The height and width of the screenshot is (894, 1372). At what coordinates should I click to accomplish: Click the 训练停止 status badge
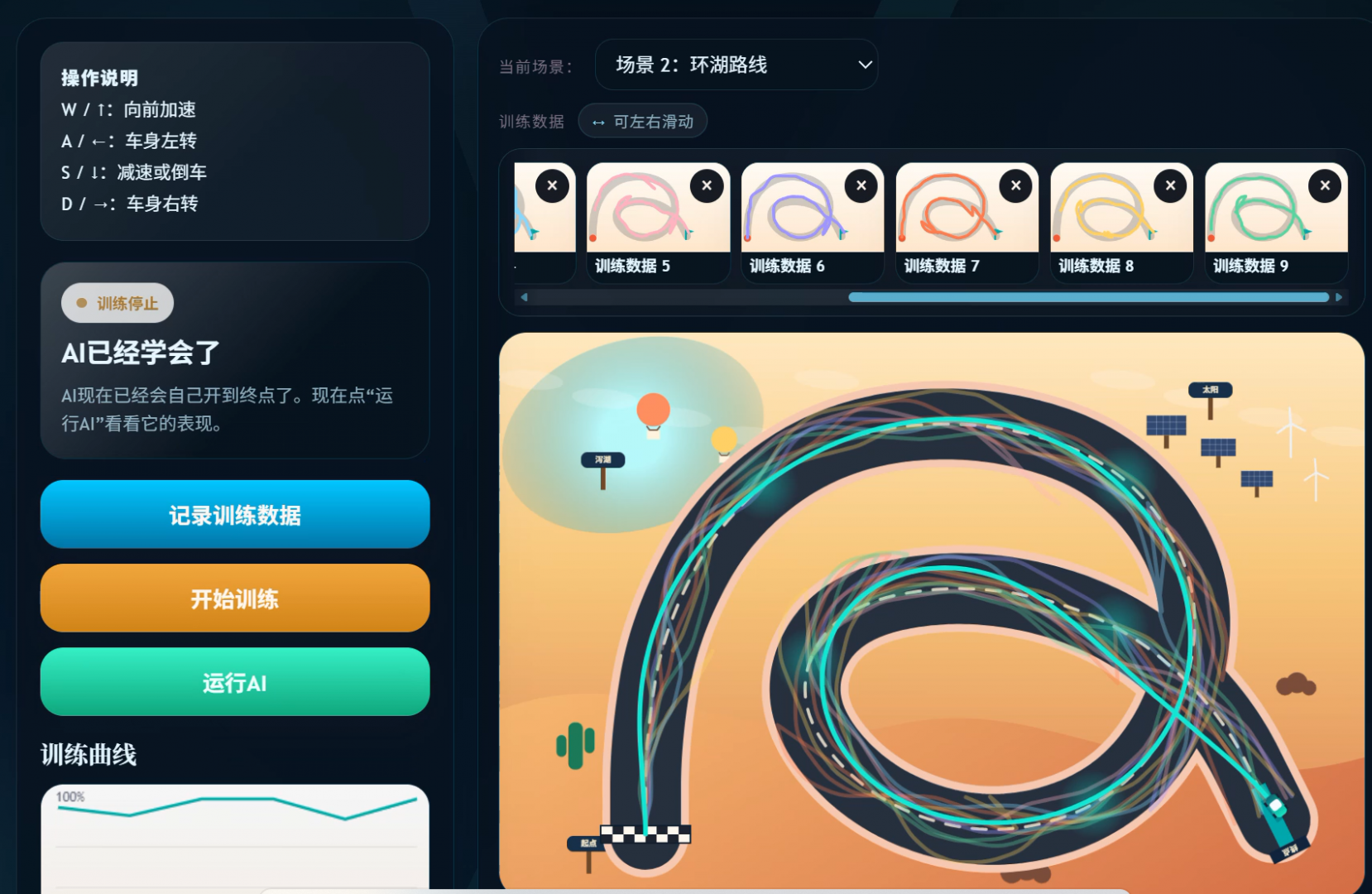pos(118,303)
